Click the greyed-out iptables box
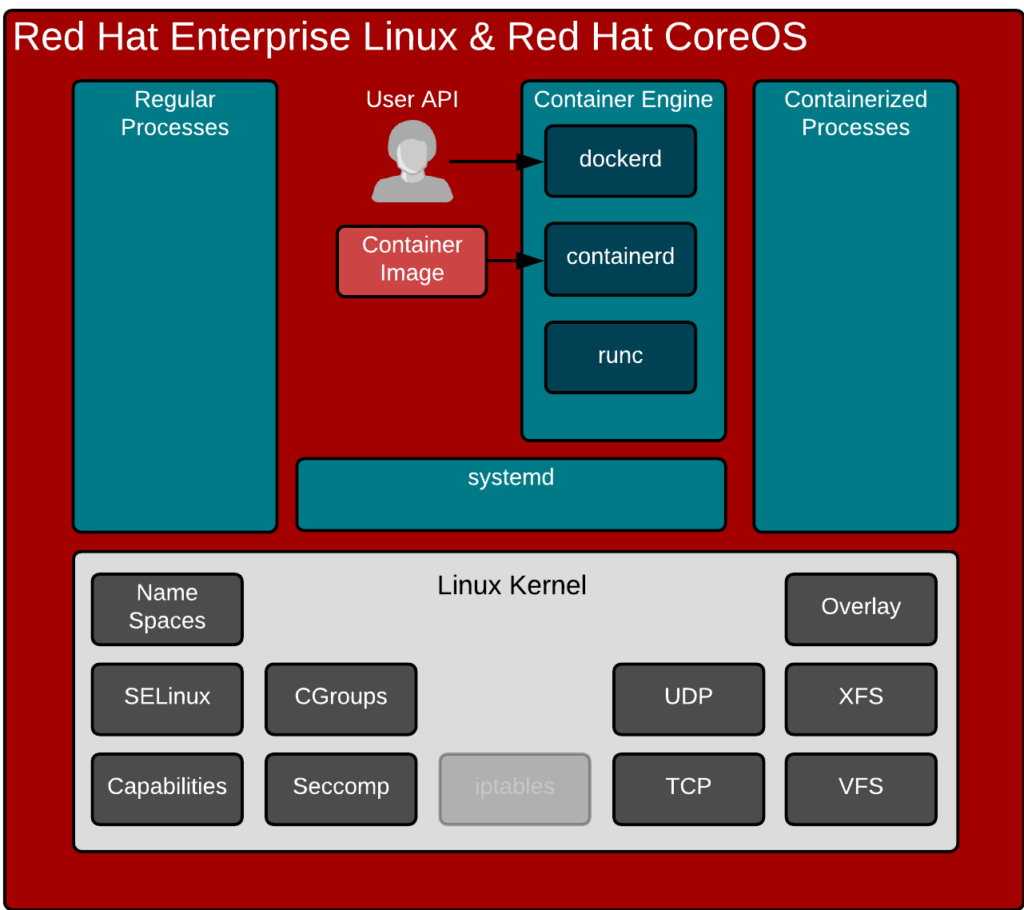Viewport: 1024px width, 910px height. [515, 789]
